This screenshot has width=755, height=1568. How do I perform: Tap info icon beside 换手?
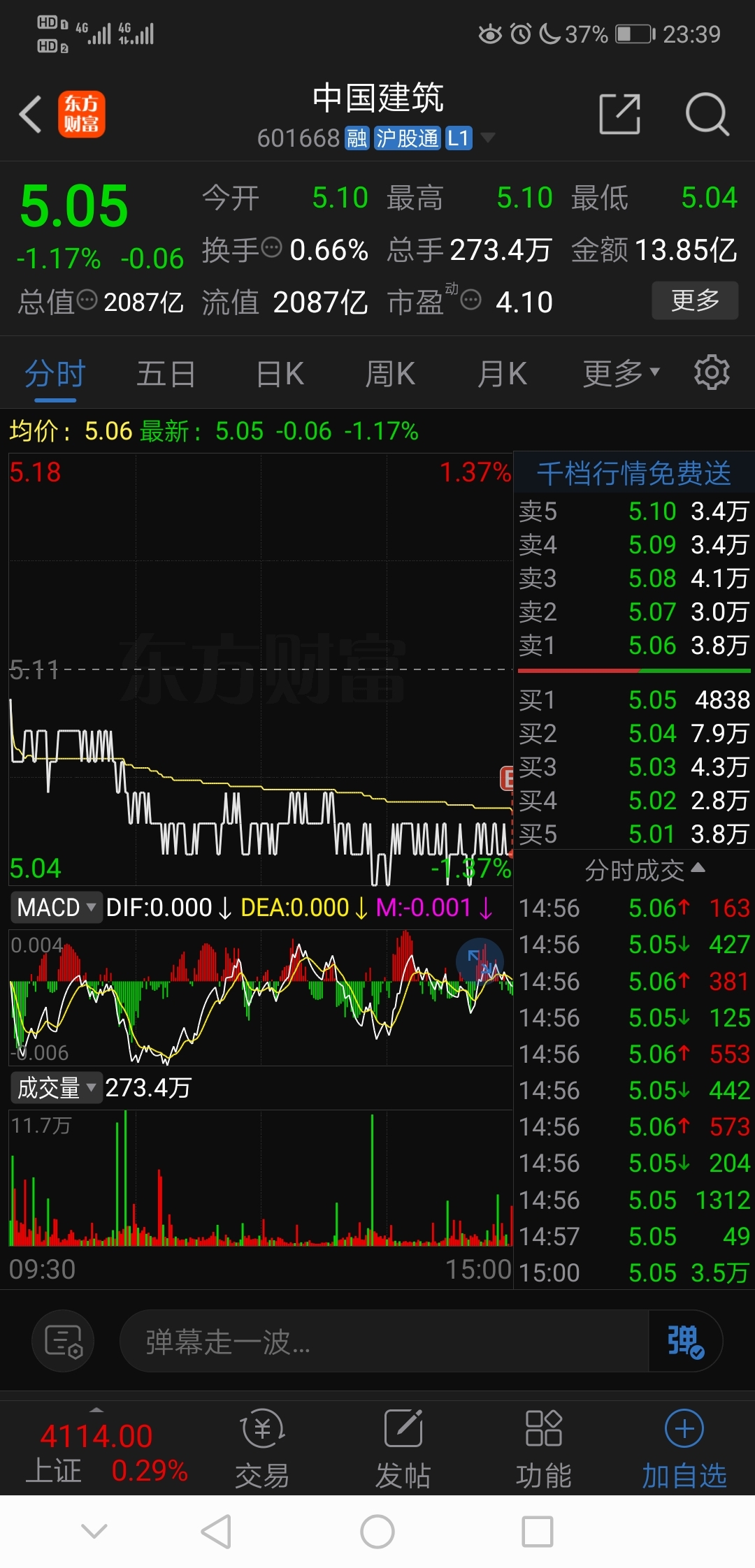pos(271,247)
